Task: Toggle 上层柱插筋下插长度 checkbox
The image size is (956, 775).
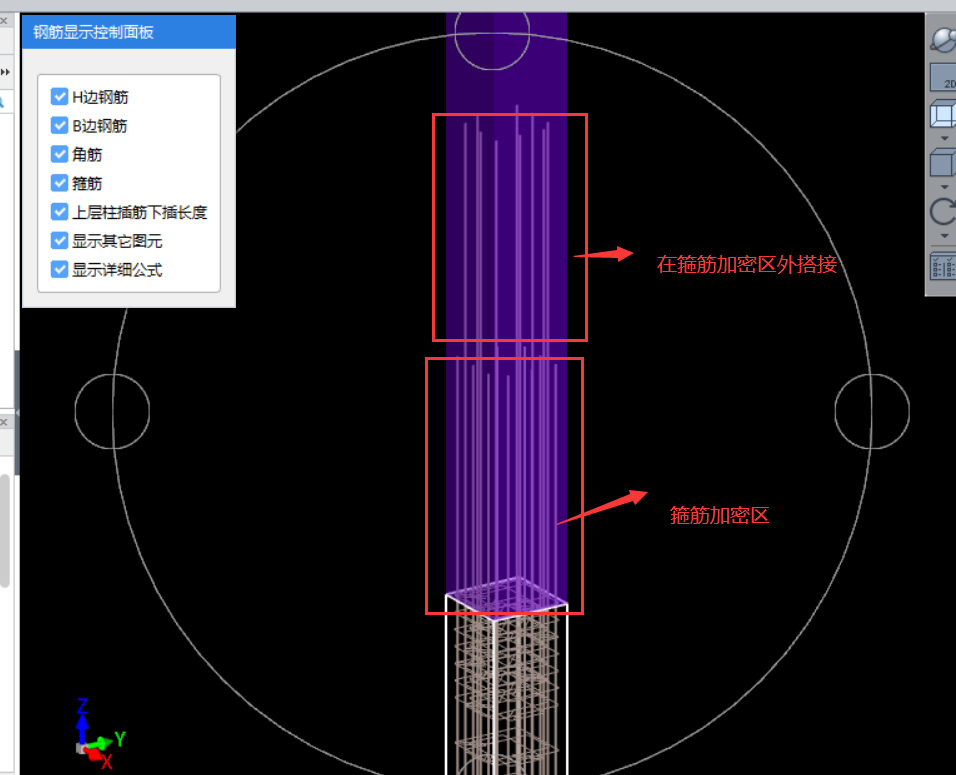Action: [59, 212]
